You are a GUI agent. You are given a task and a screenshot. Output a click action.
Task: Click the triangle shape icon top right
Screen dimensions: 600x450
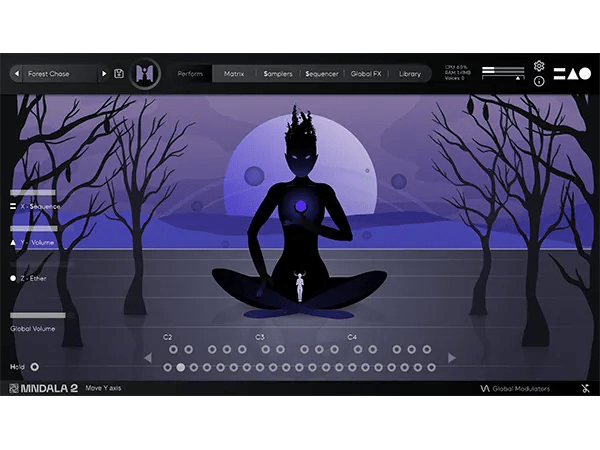572,73
